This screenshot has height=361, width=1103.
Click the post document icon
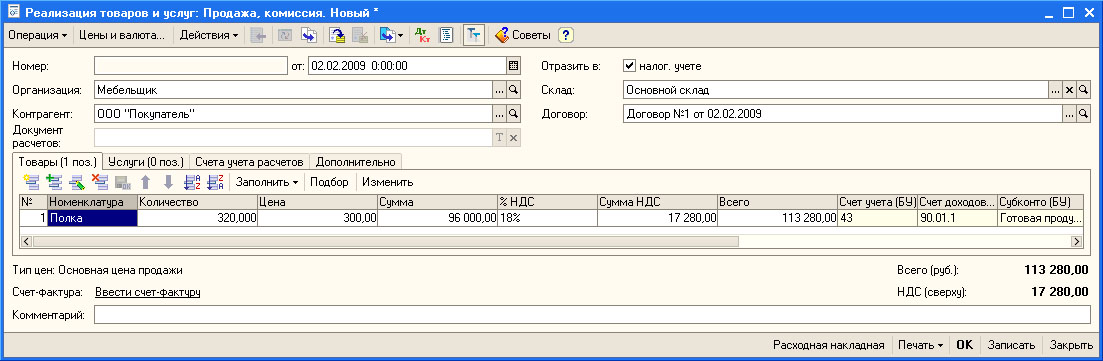[x=338, y=34]
